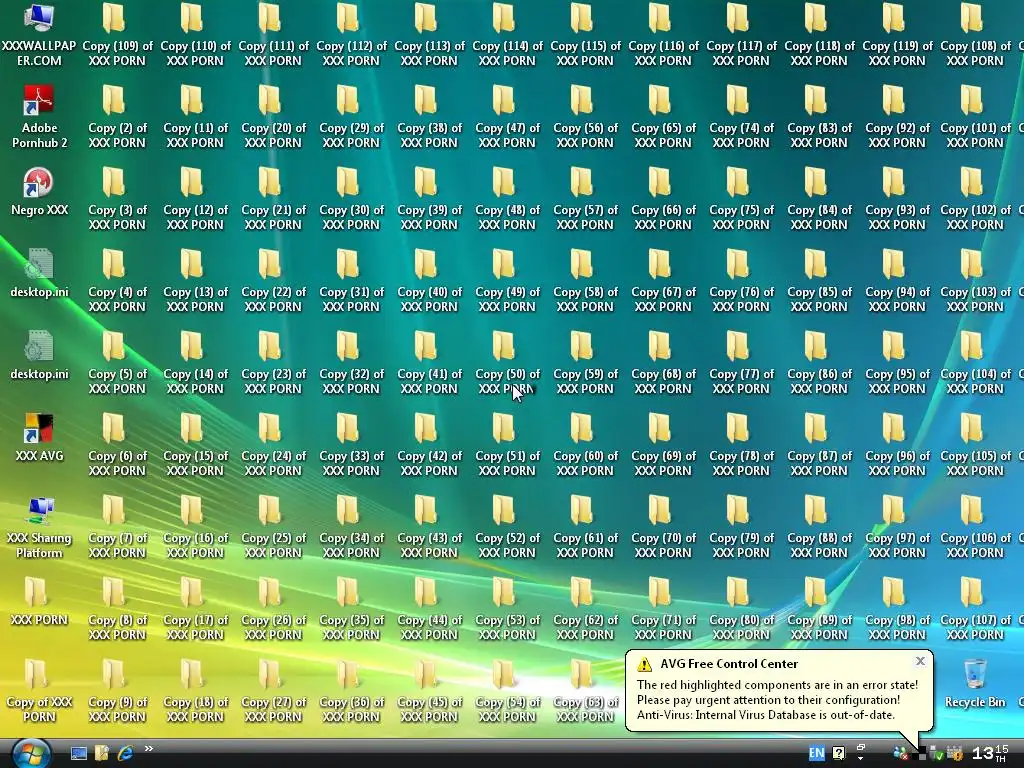Click Safely Remove Hardware tray icon

936,754
